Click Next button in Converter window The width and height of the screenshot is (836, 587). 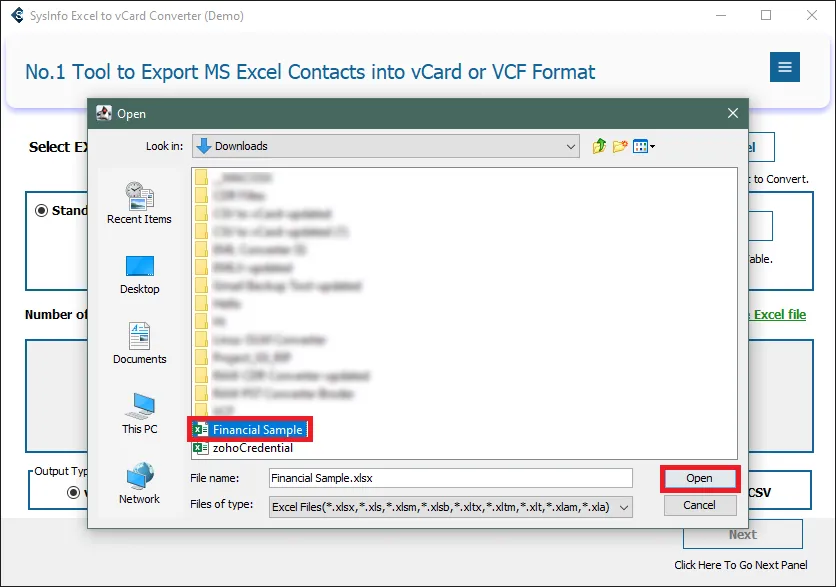click(x=743, y=534)
